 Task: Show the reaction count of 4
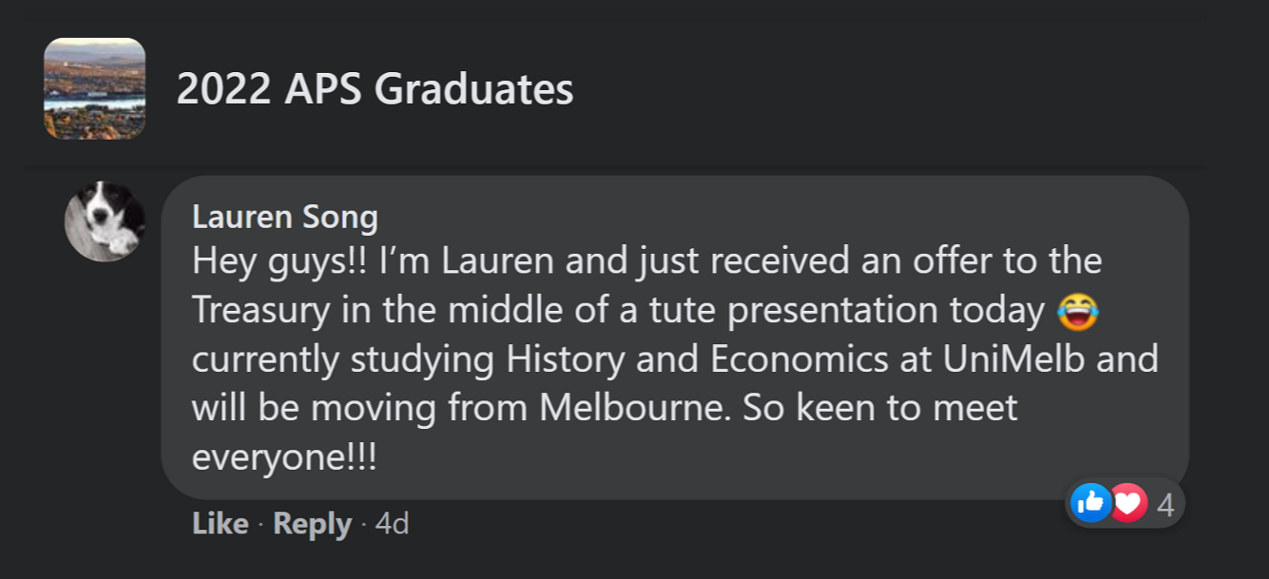pyautogui.click(x=1165, y=504)
